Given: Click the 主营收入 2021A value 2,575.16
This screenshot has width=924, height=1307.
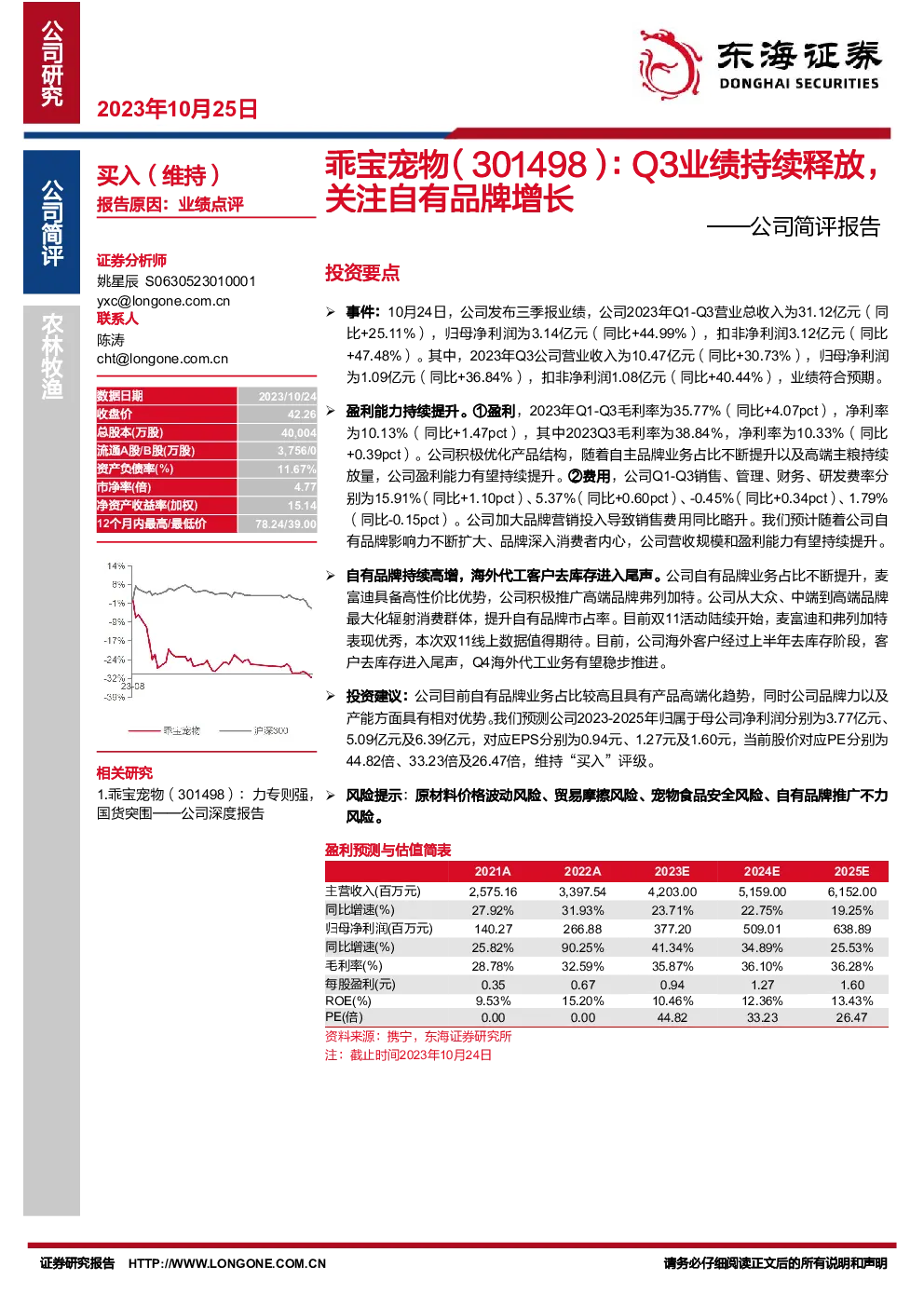Looking at the screenshot, I should click(x=493, y=892).
